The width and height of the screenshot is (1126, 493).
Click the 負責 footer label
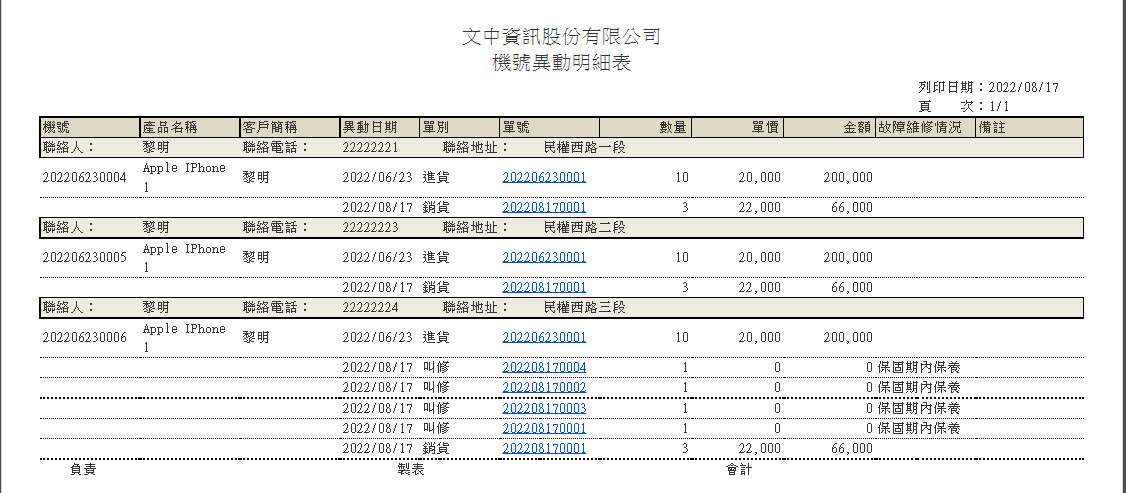[x=83, y=470]
